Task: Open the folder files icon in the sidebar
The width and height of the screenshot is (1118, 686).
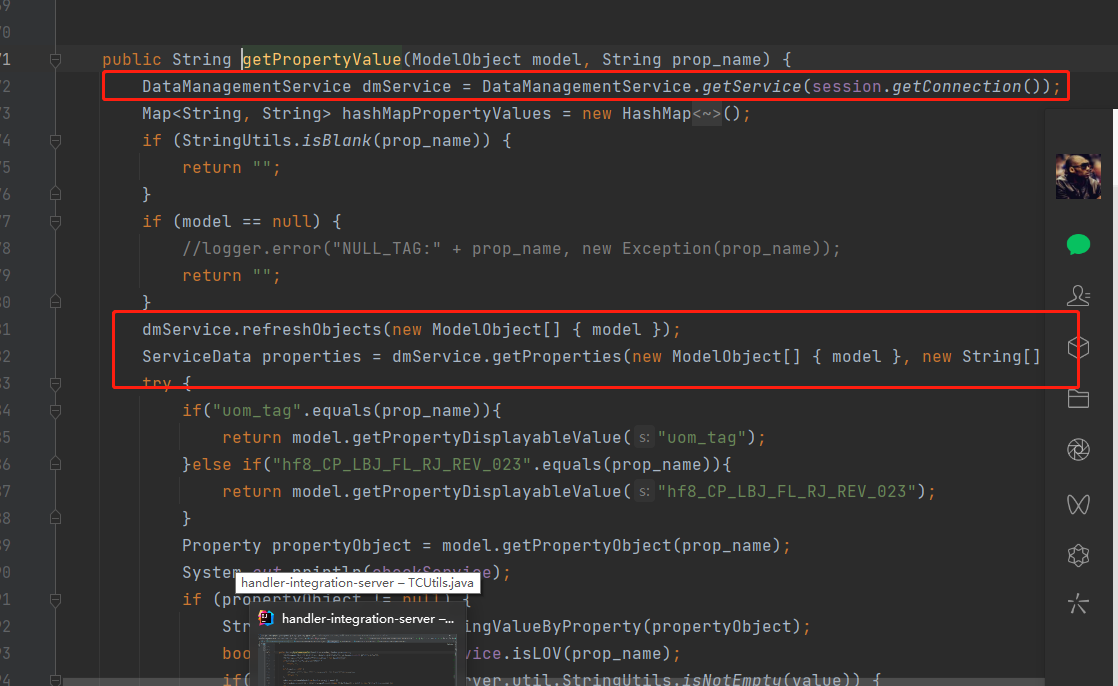Action: (x=1078, y=399)
